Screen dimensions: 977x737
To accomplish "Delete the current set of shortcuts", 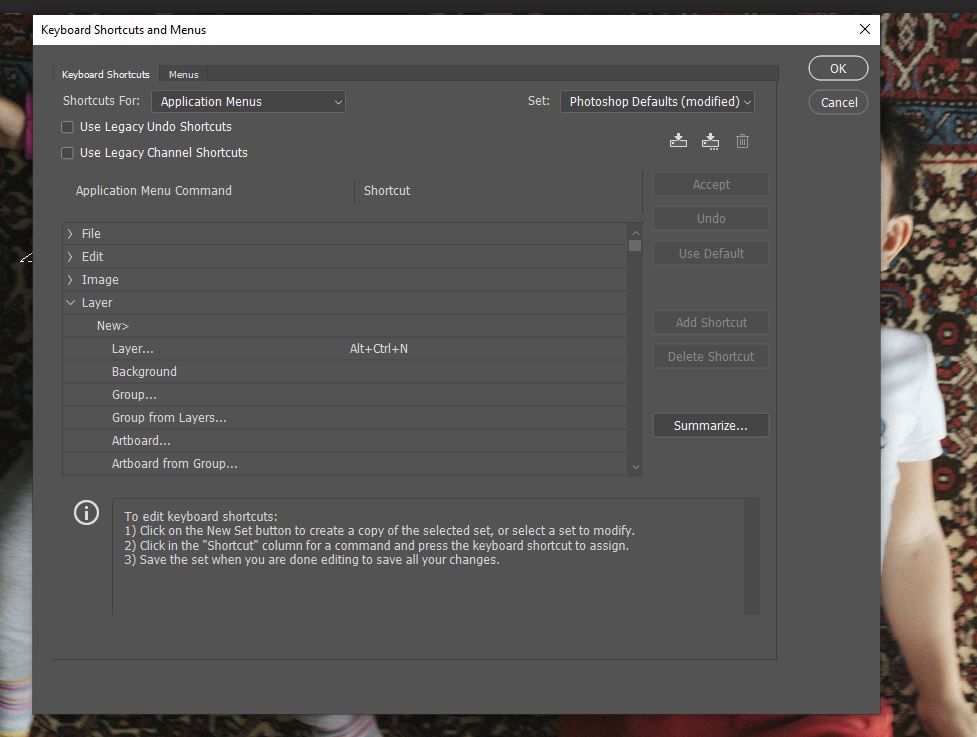I will (742, 141).
